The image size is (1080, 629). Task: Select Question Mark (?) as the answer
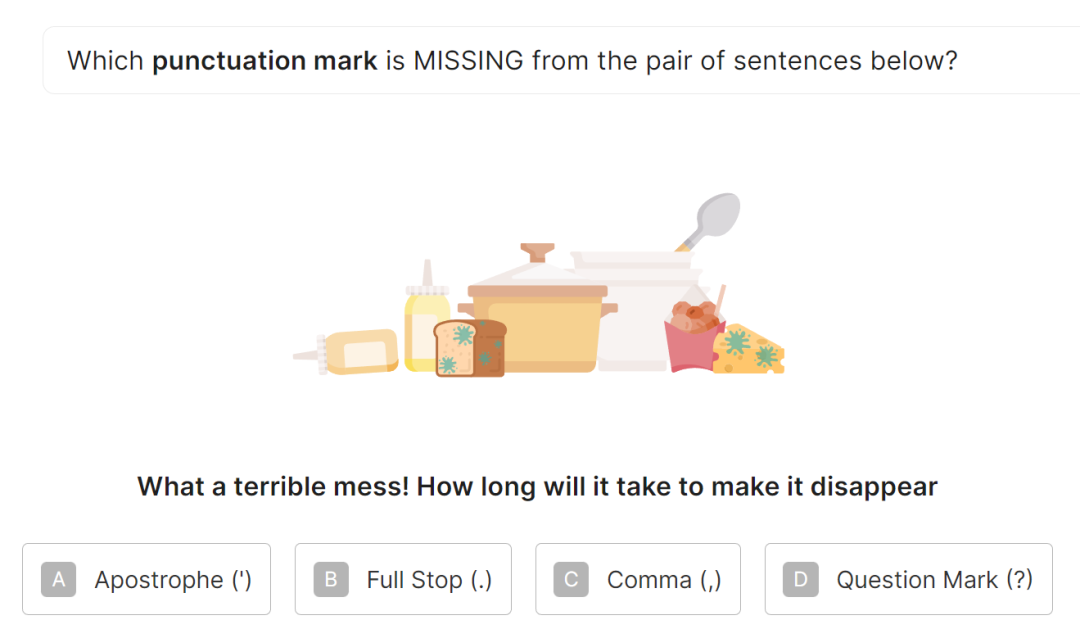(908, 579)
